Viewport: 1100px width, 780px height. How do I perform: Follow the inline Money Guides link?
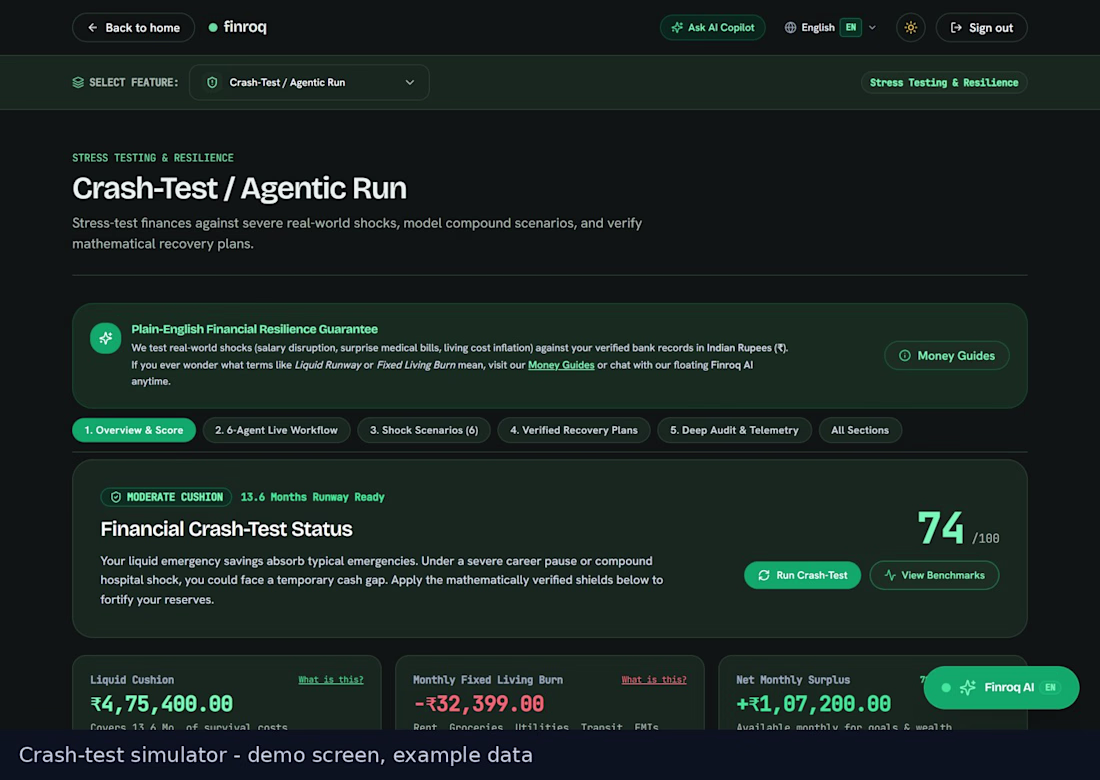click(561, 365)
